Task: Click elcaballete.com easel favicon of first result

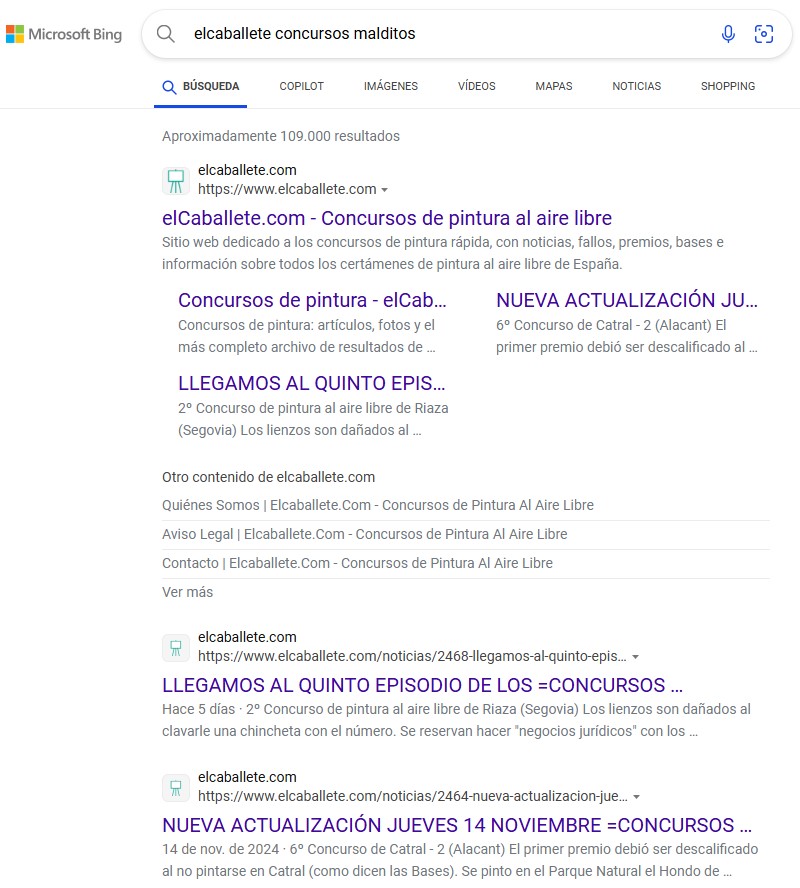Action: 176,181
